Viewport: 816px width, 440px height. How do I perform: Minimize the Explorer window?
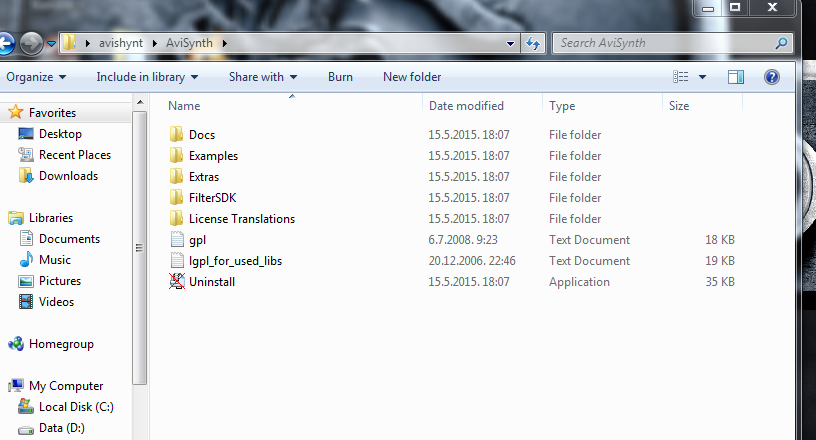coord(708,8)
